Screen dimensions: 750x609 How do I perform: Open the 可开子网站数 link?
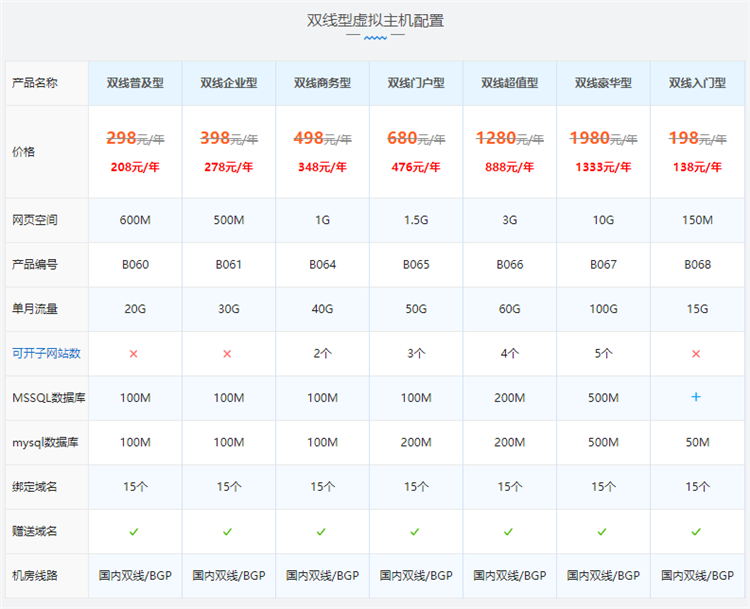pos(46,353)
